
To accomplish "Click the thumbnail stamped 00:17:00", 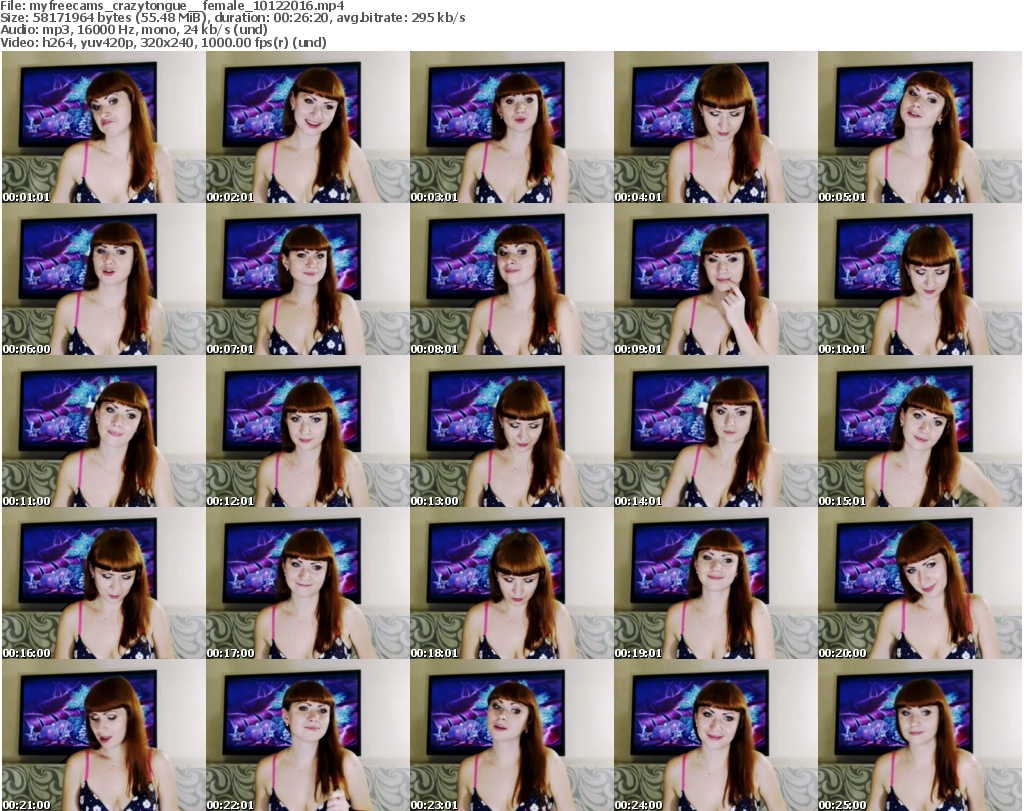I will coord(308,583).
